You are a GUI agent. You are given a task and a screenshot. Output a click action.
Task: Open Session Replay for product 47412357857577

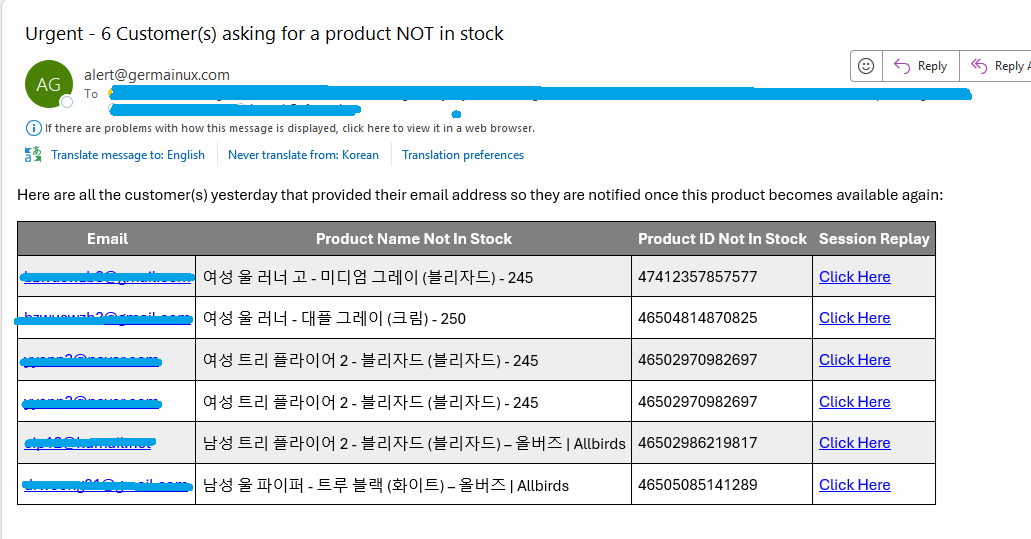point(854,277)
